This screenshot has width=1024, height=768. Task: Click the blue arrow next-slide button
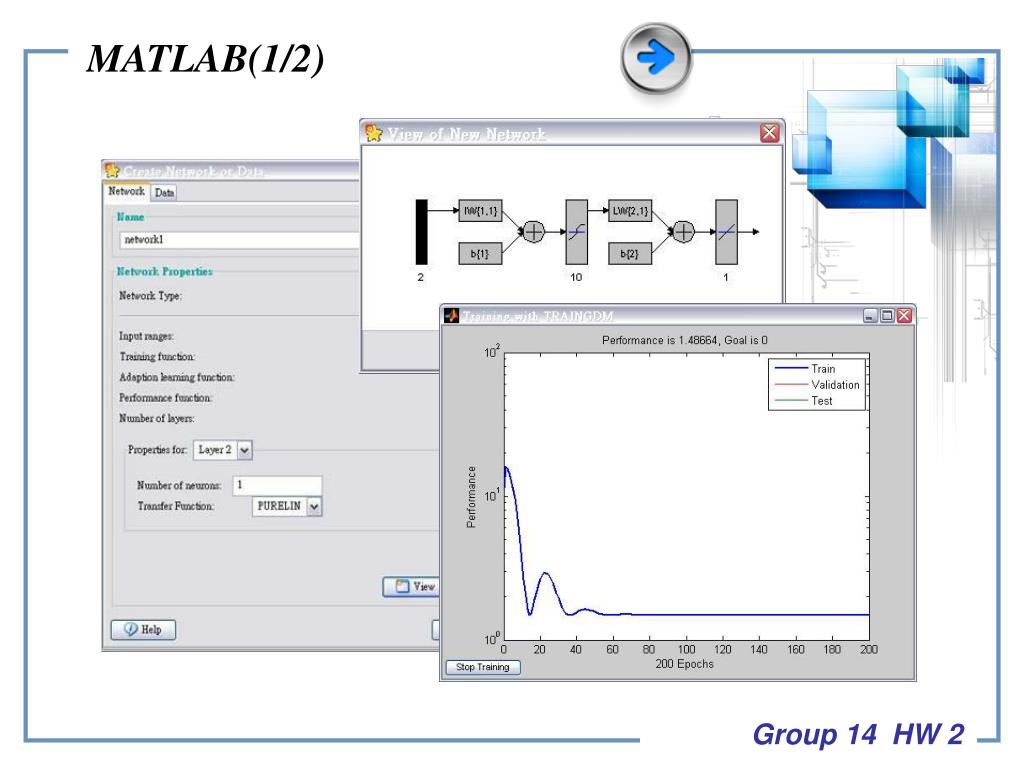click(x=656, y=57)
